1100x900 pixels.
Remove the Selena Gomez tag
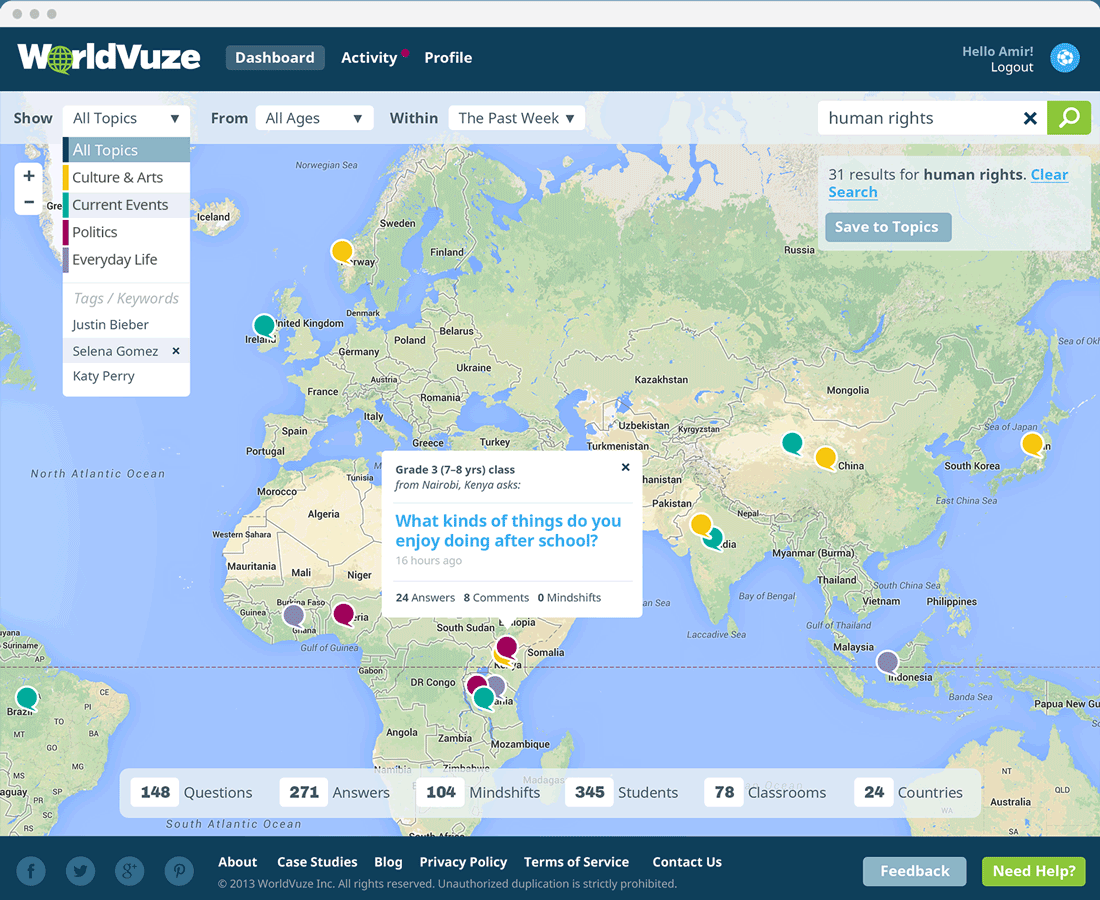[x=176, y=351]
